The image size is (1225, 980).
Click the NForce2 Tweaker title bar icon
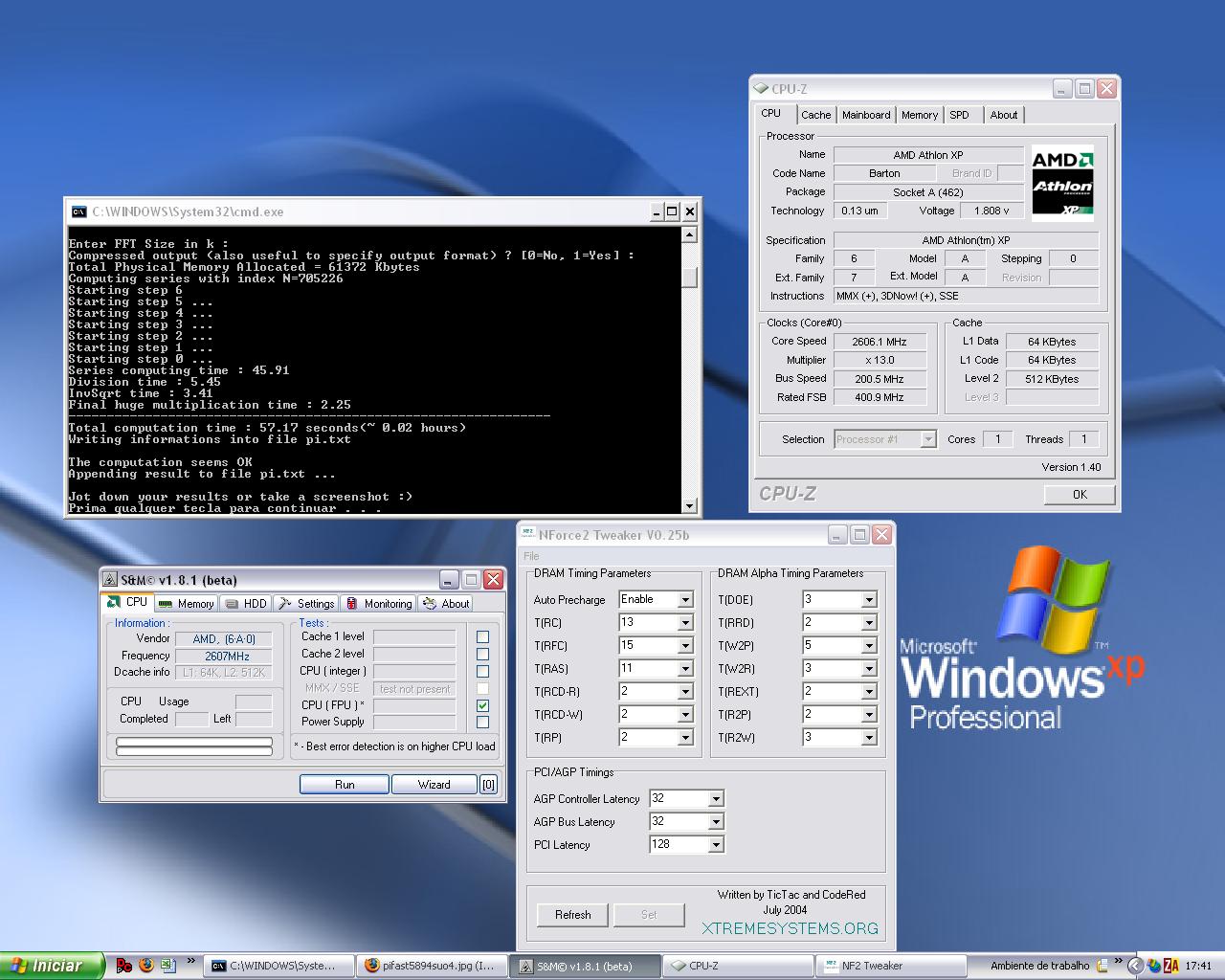click(528, 535)
